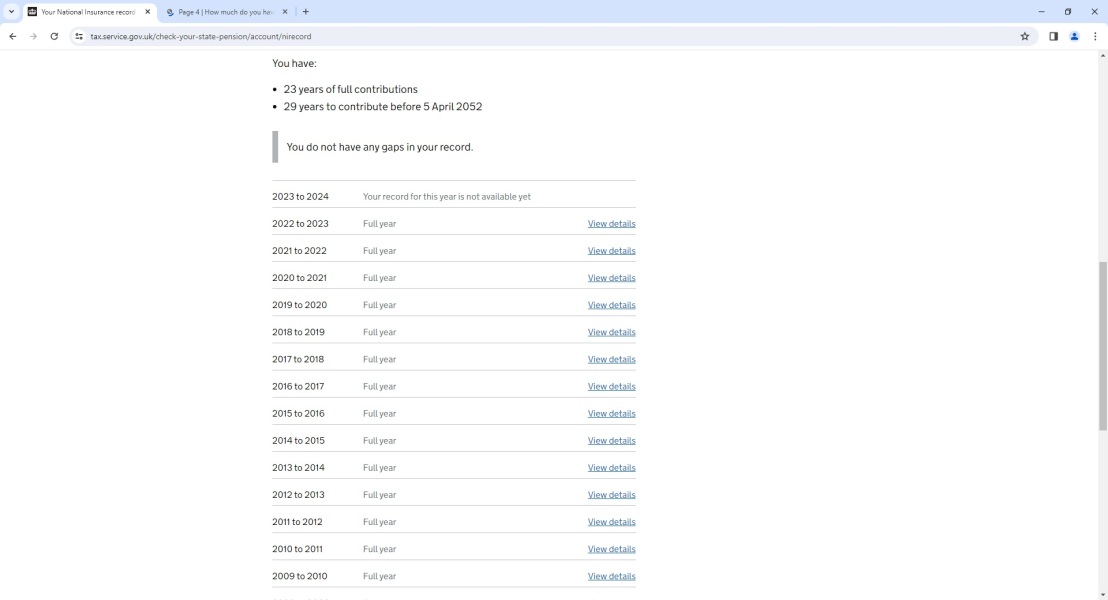1108x600 pixels.
Task: Close the National Insurance record tab
Action: (148, 12)
